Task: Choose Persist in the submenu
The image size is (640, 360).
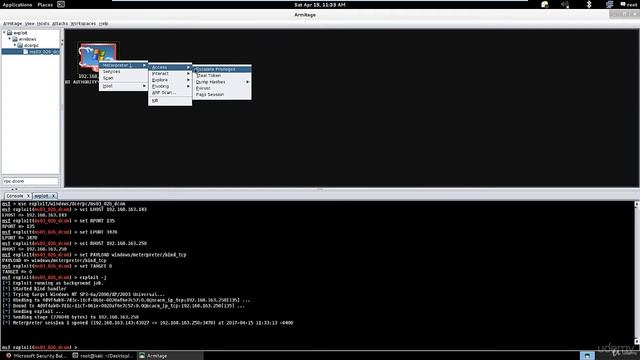Action: tap(222, 88)
